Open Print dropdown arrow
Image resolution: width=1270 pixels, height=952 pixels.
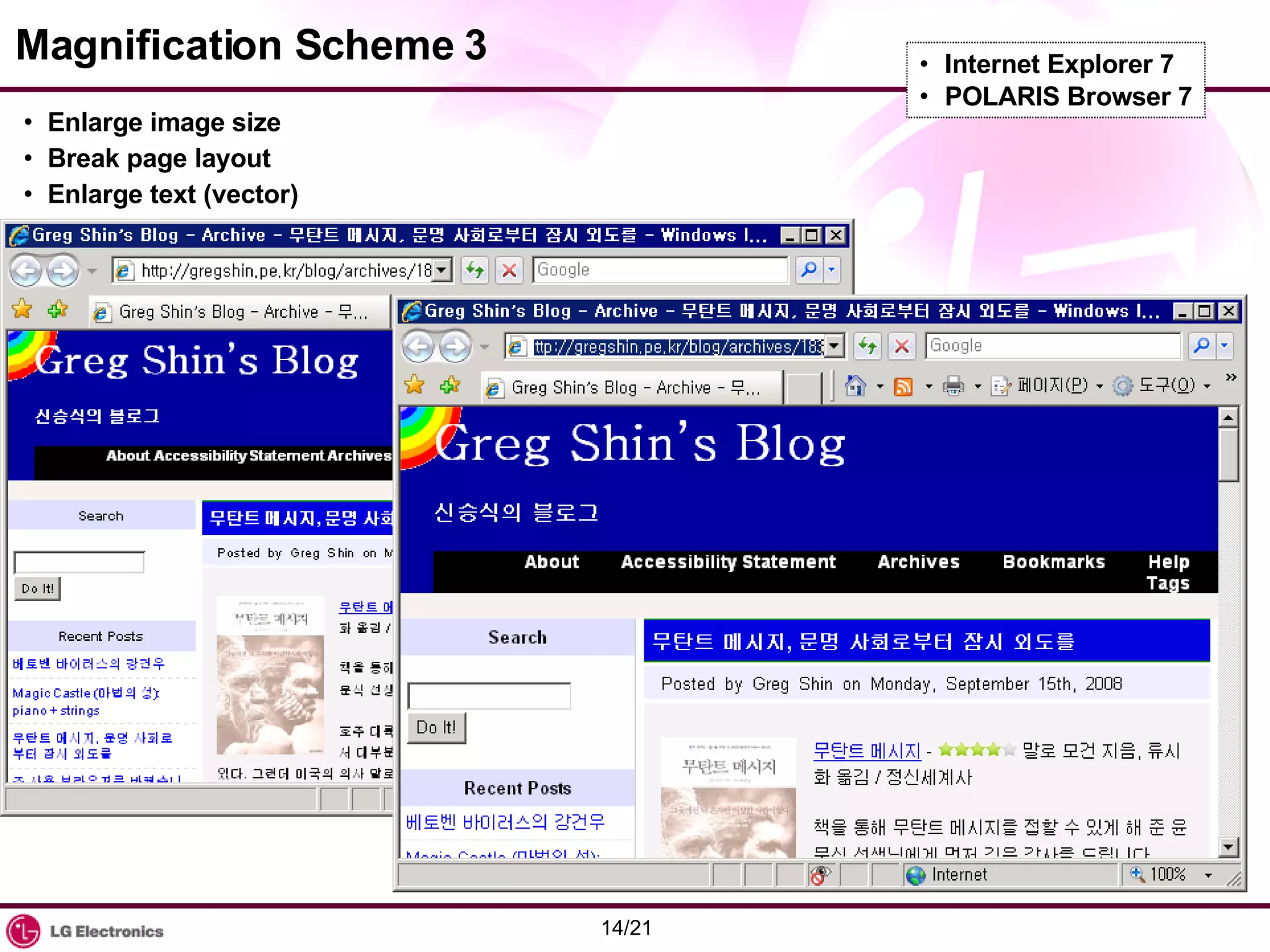tap(977, 387)
